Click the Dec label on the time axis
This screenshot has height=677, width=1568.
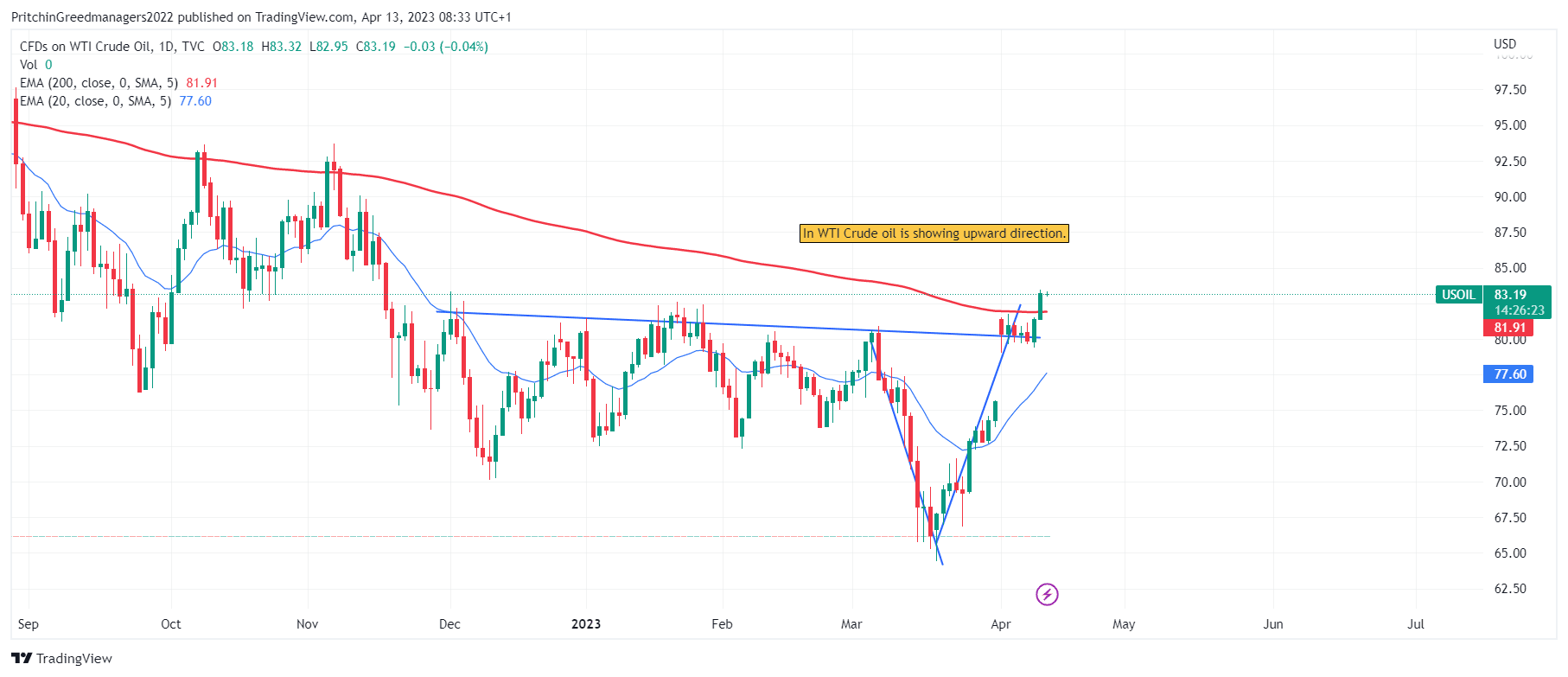pos(449,624)
